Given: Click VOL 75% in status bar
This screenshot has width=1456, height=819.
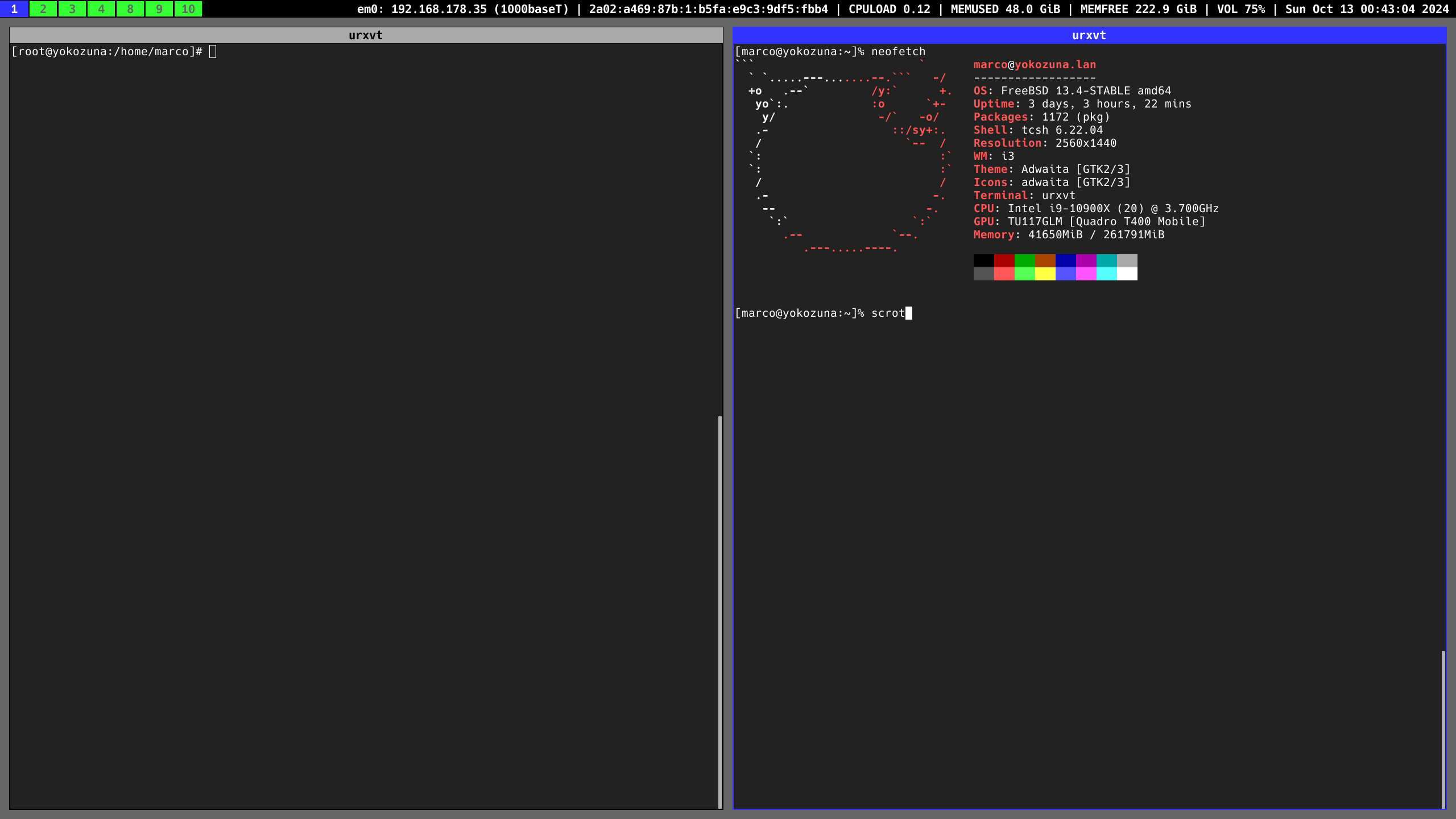Looking at the screenshot, I should click(x=1241, y=9).
